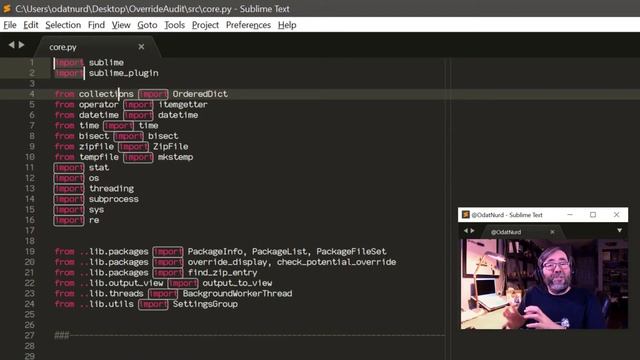Click Sublime Text icon in main title bar
This screenshot has width=640, height=360.
point(7,9)
